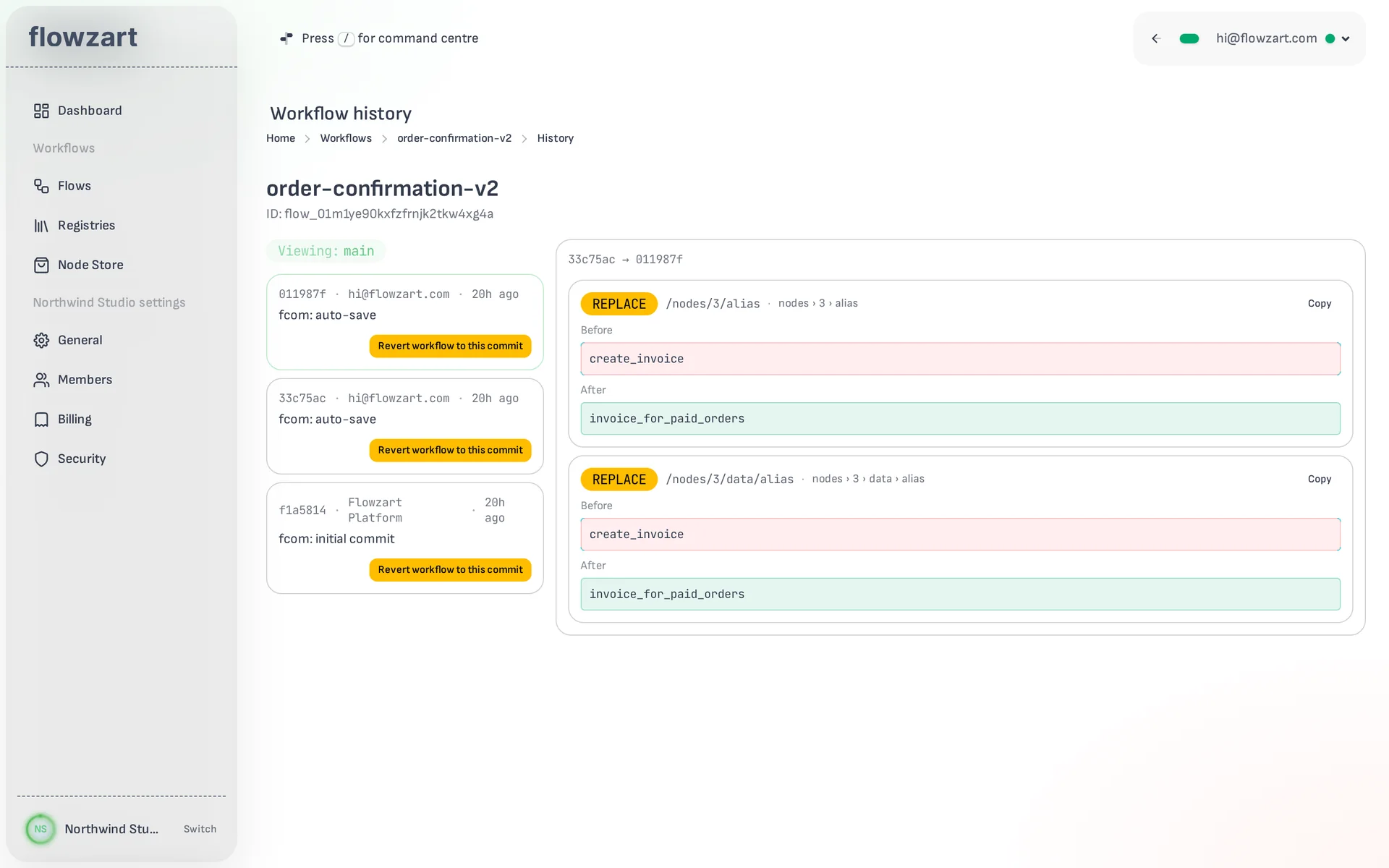Select the Viewing: main branch badge
Screen dimensions: 1389x868
(326, 251)
